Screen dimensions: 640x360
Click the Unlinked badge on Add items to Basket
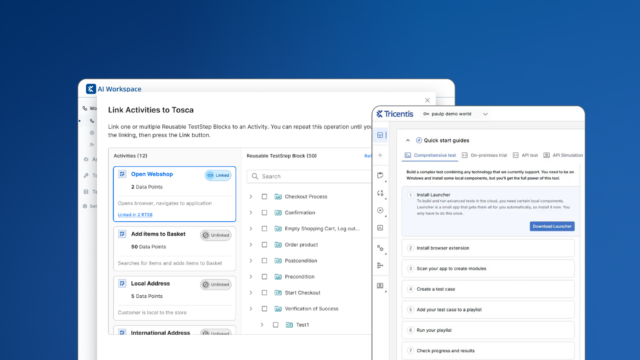click(216, 235)
